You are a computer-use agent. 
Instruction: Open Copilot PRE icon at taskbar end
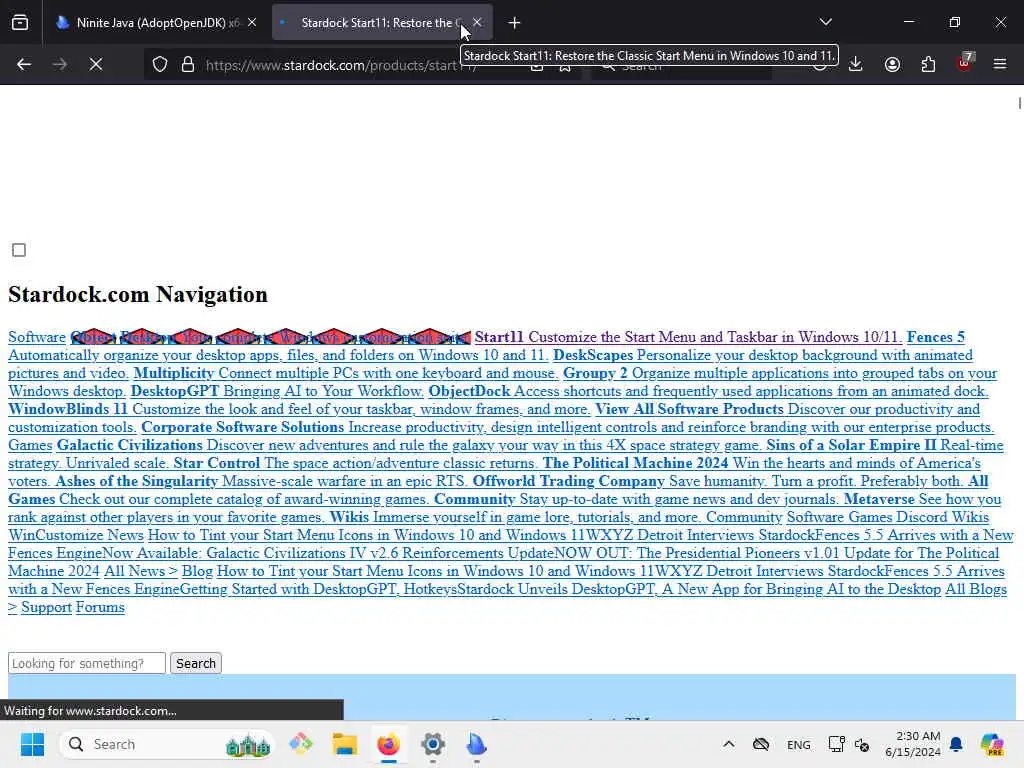992,744
